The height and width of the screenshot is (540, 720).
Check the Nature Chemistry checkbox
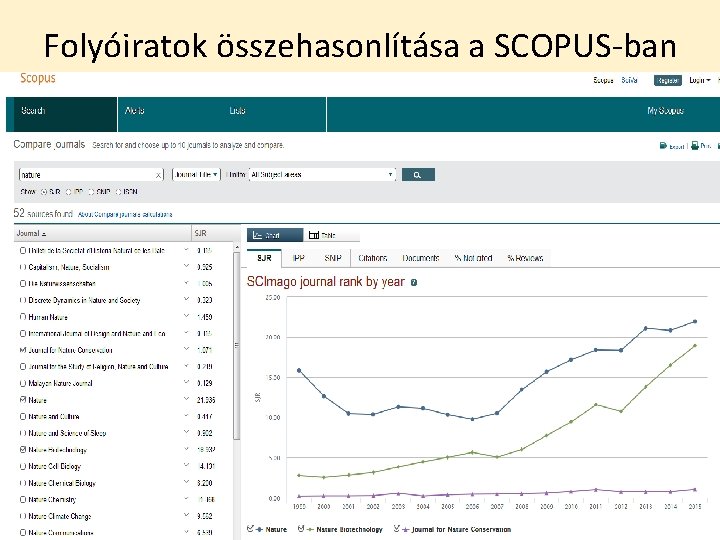(22, 499)
